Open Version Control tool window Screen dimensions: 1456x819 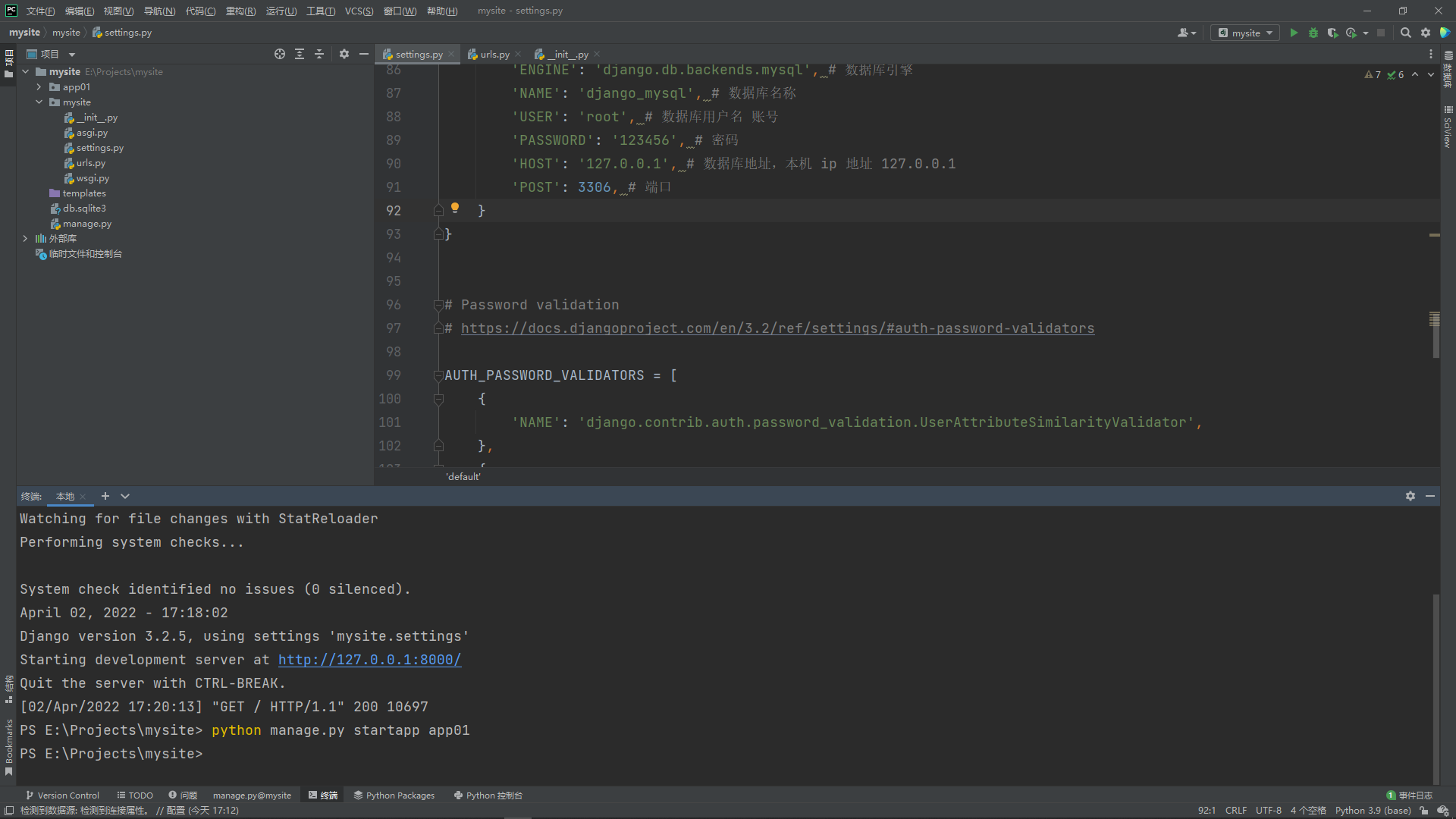(62, 795)
